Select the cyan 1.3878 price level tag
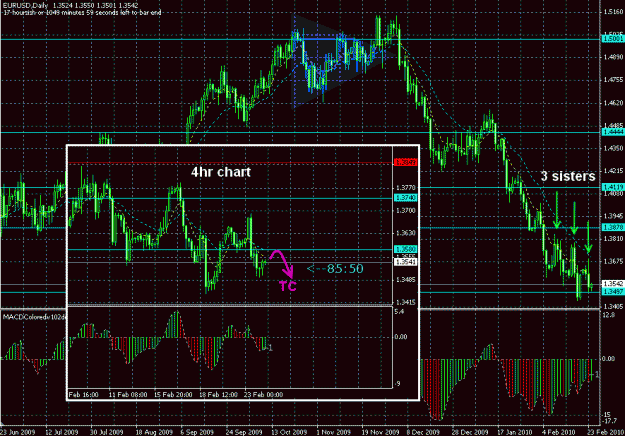Image resolution: width=625 pixels, height=436 pixels. coord(613,228)
